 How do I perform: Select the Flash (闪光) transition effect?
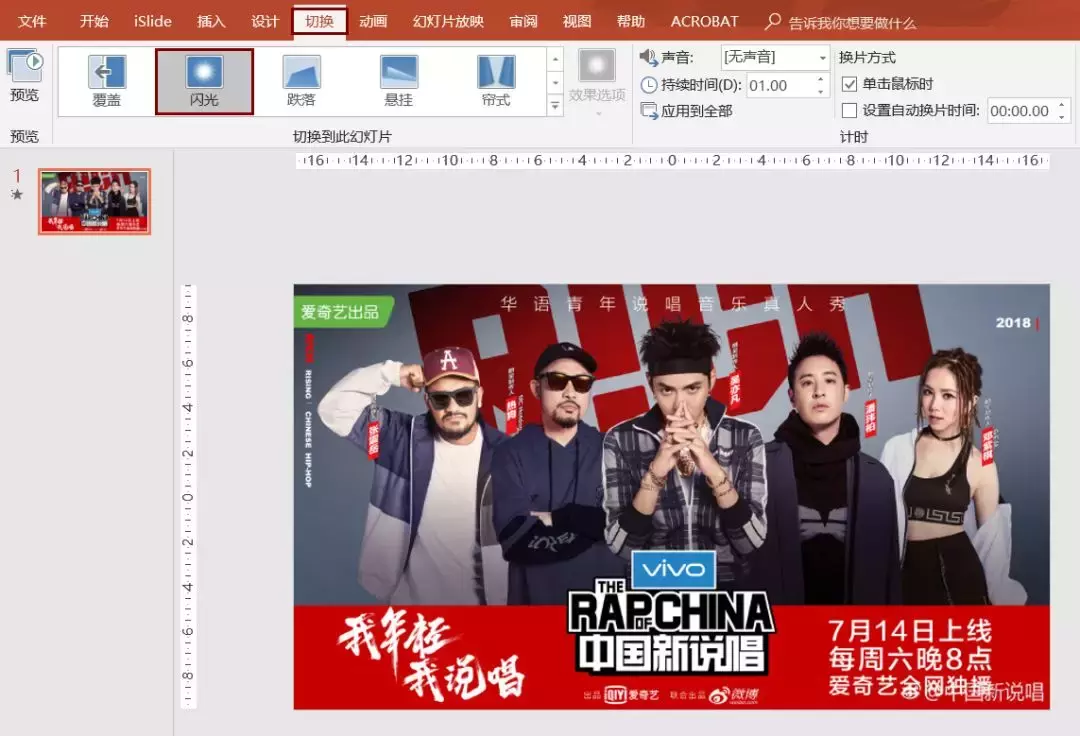click(204, 81)
